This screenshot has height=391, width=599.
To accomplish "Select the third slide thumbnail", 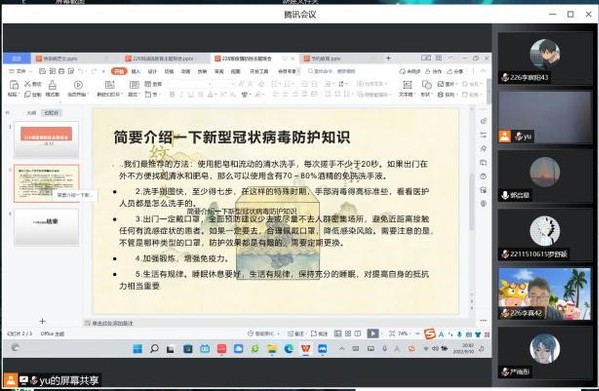I will pos(47,227).
